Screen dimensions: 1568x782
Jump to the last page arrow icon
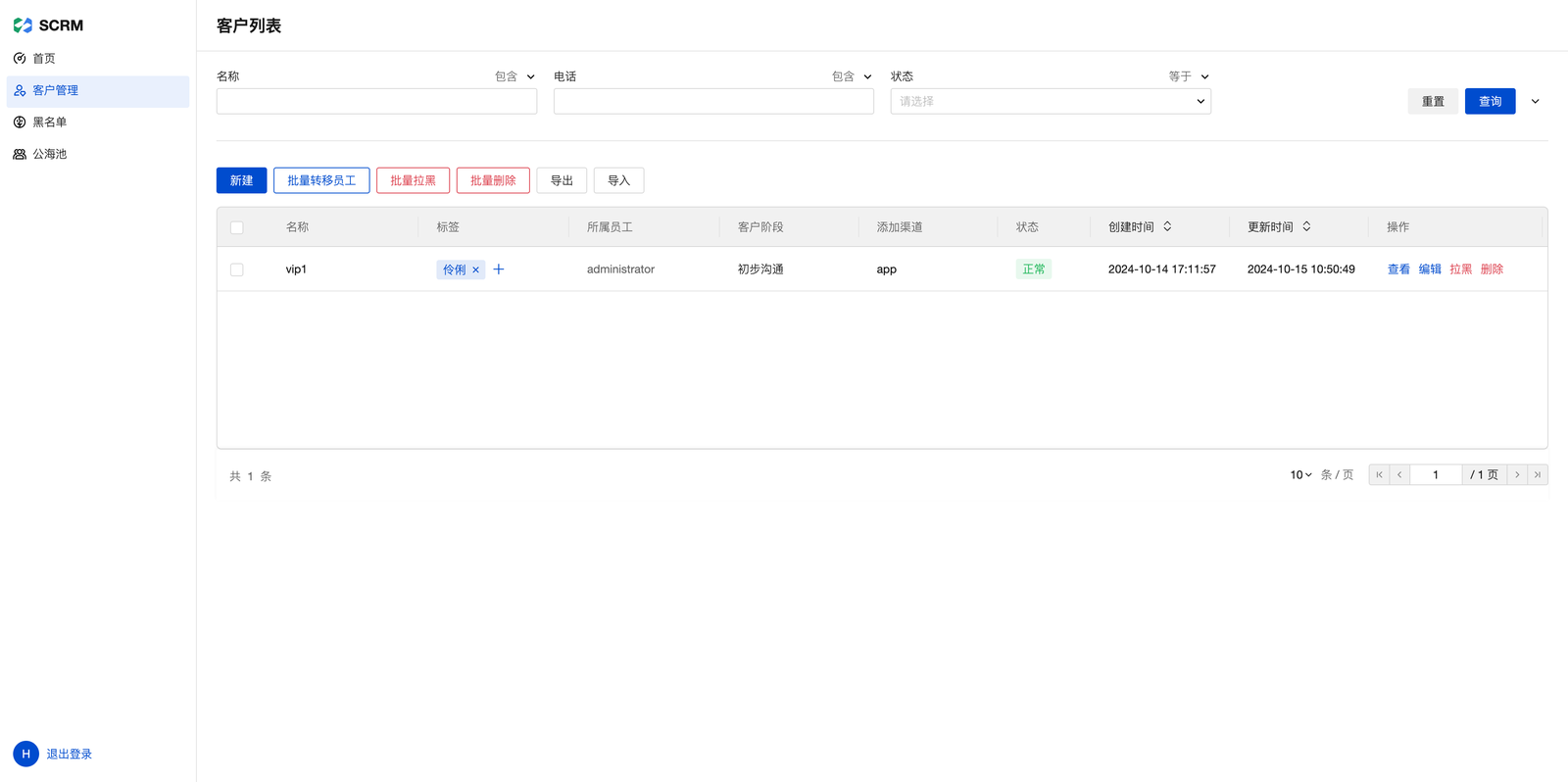[1538, 475]
